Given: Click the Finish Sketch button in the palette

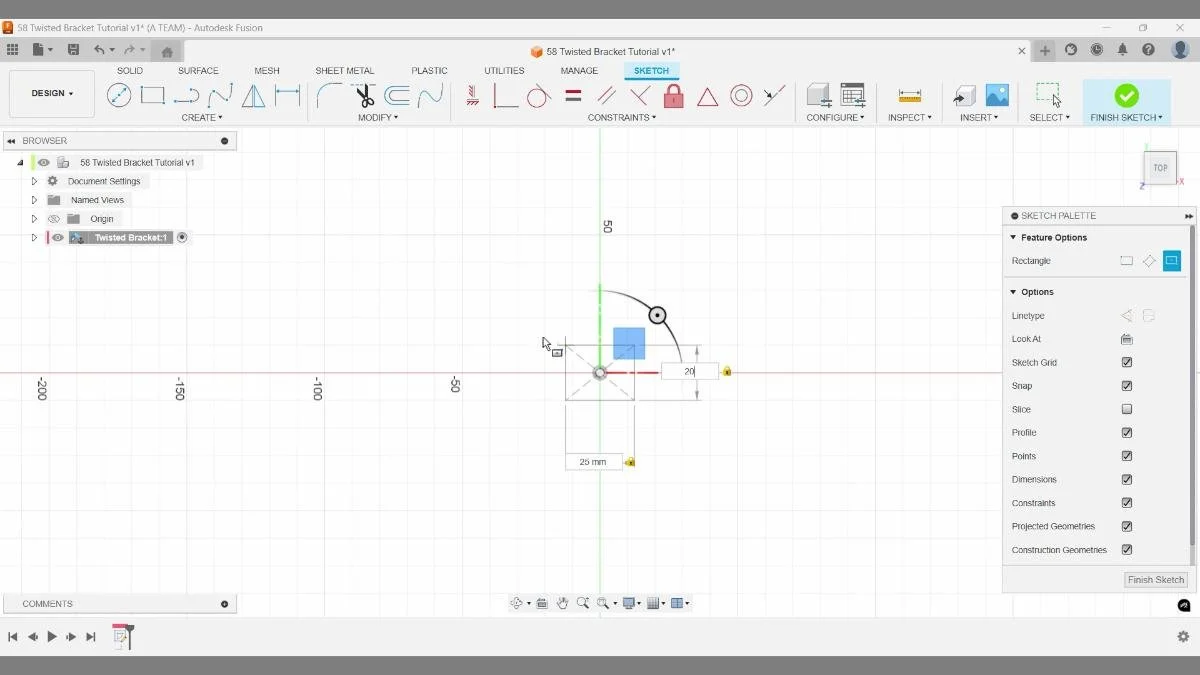Looking at the screenshot, I should pyautogui.click(x=1155, y=579).
